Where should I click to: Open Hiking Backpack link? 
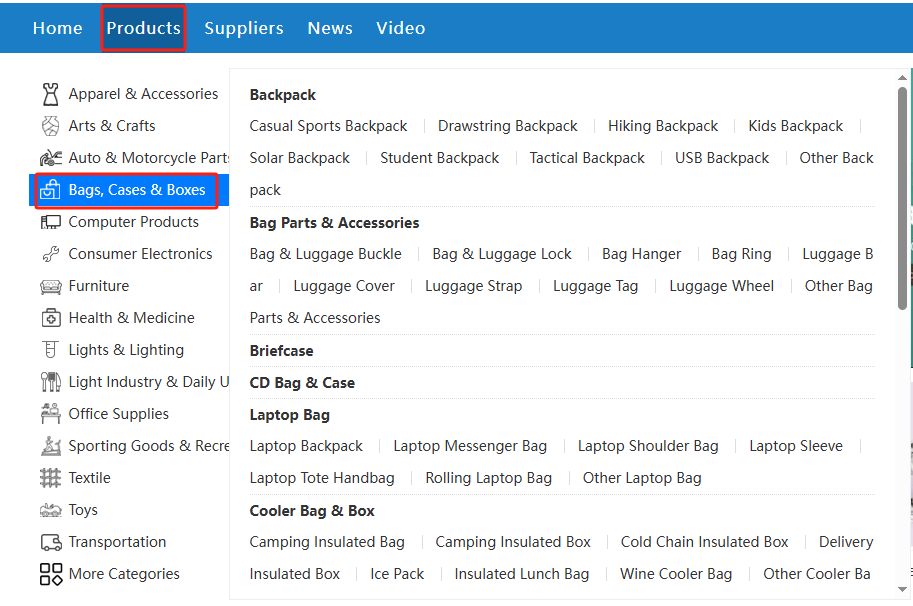pyautogui.click(x=663, y=126)
